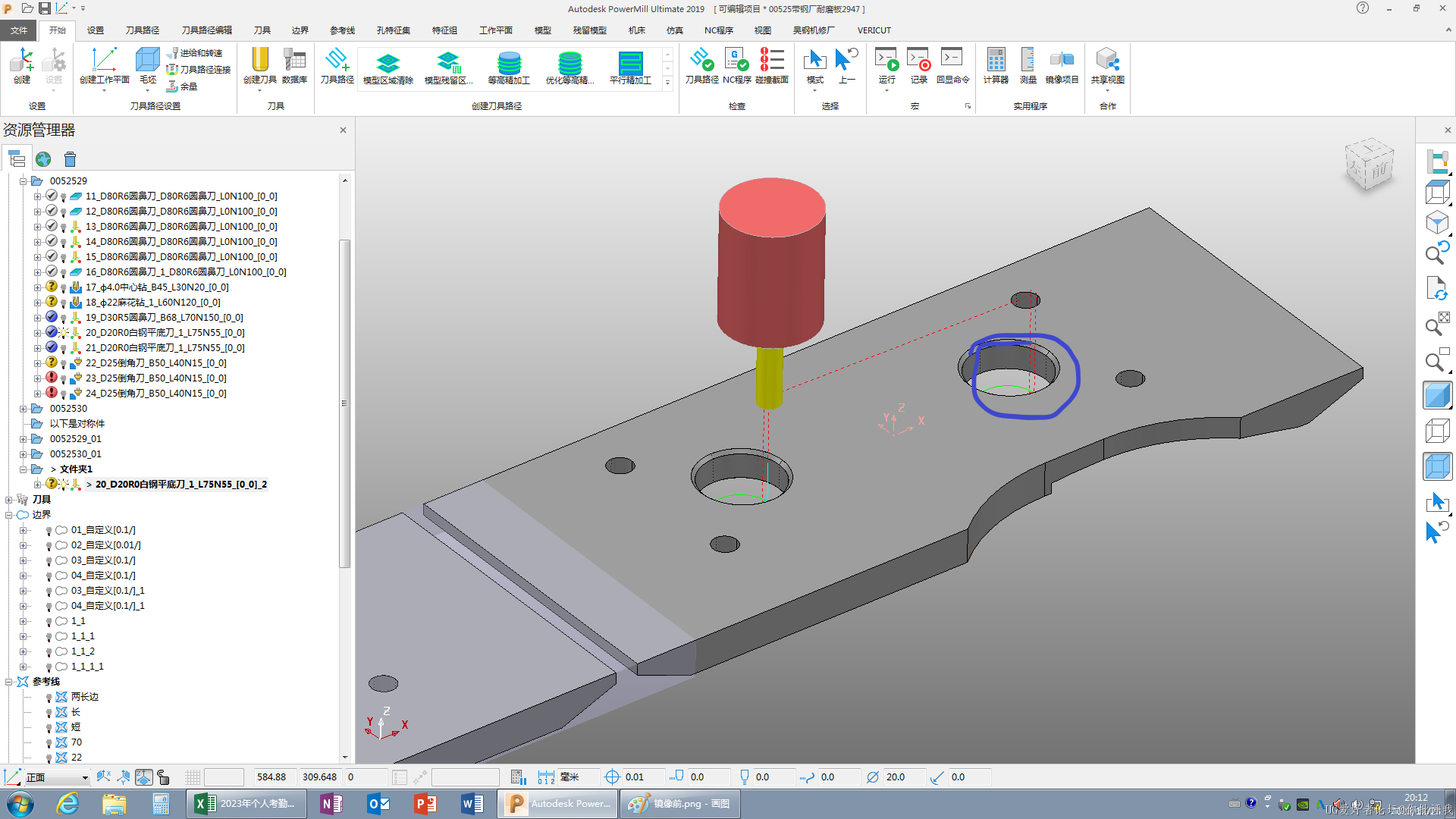Toggle lightbulb for toolpath 20_D20R0白钢平底刀_1_L75N55_[0_0]

tap(64, 333)
